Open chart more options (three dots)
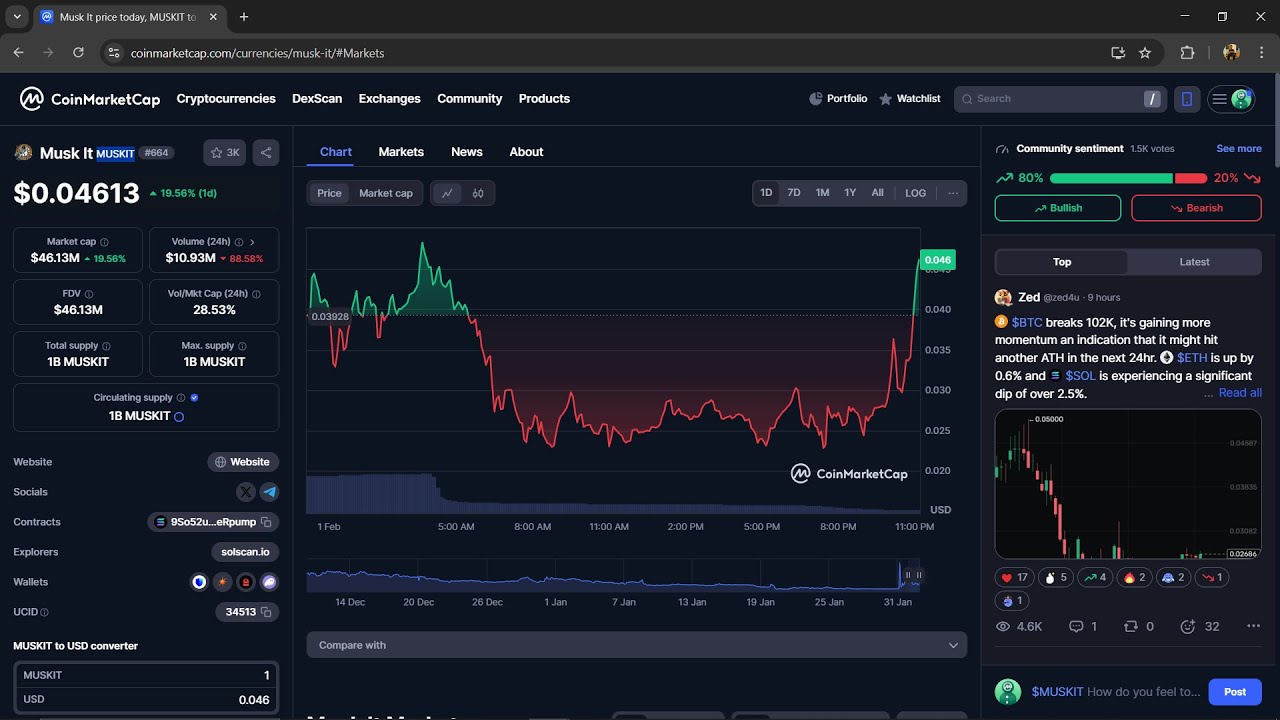Image resolution: width=1280 pixels, height=720 pixels. click(953, 193)
